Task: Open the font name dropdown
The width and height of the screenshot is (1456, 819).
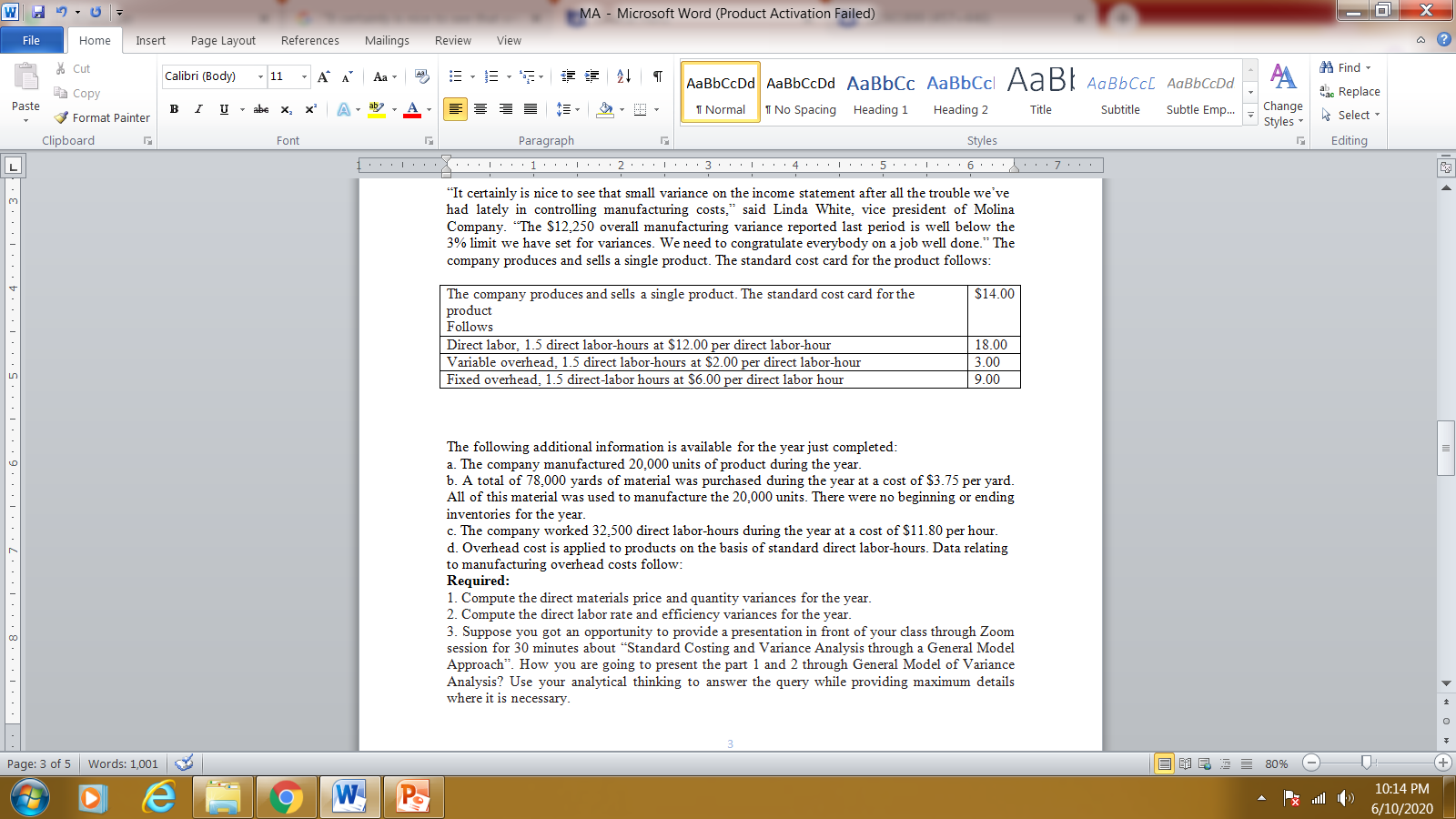Action: coord(261,76)
